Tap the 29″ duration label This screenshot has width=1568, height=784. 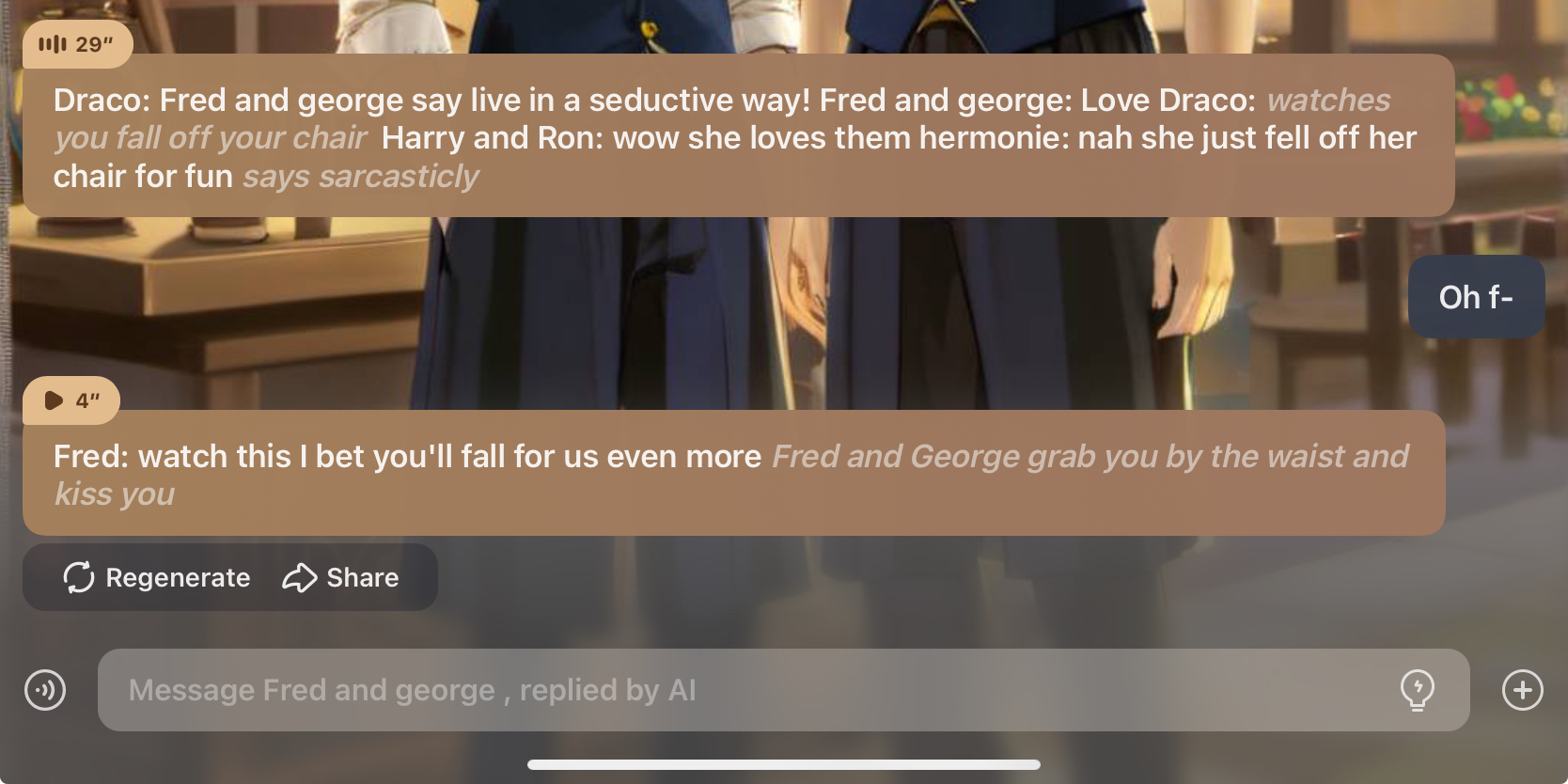click(94, 44)
